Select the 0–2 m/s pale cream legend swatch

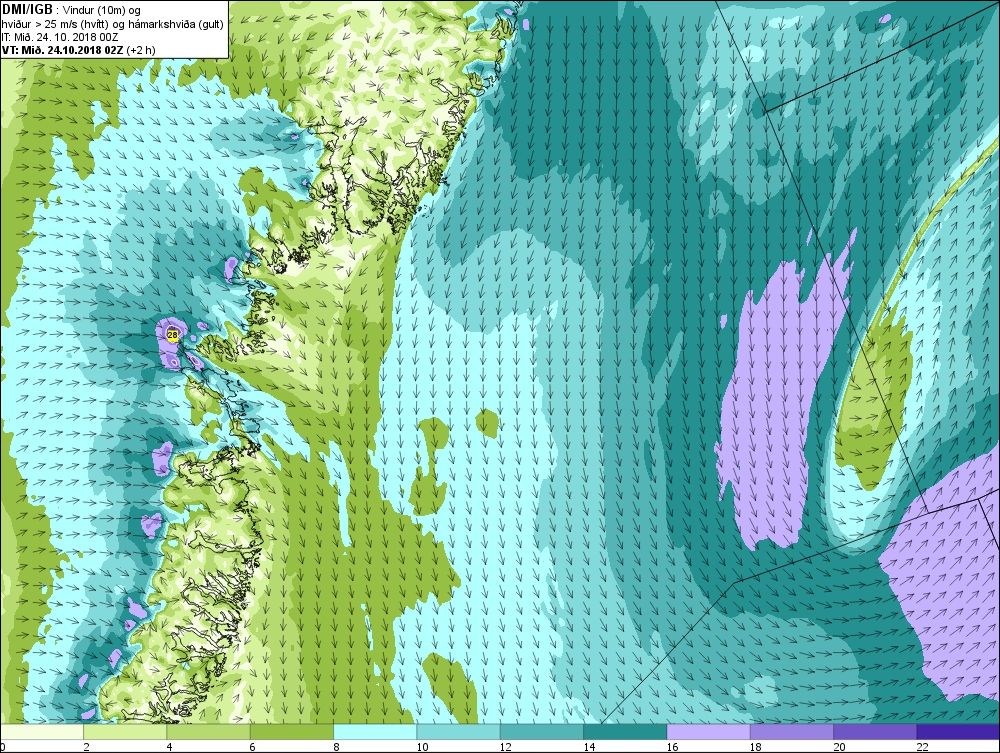pyautogui.click(x=41, y=731)
